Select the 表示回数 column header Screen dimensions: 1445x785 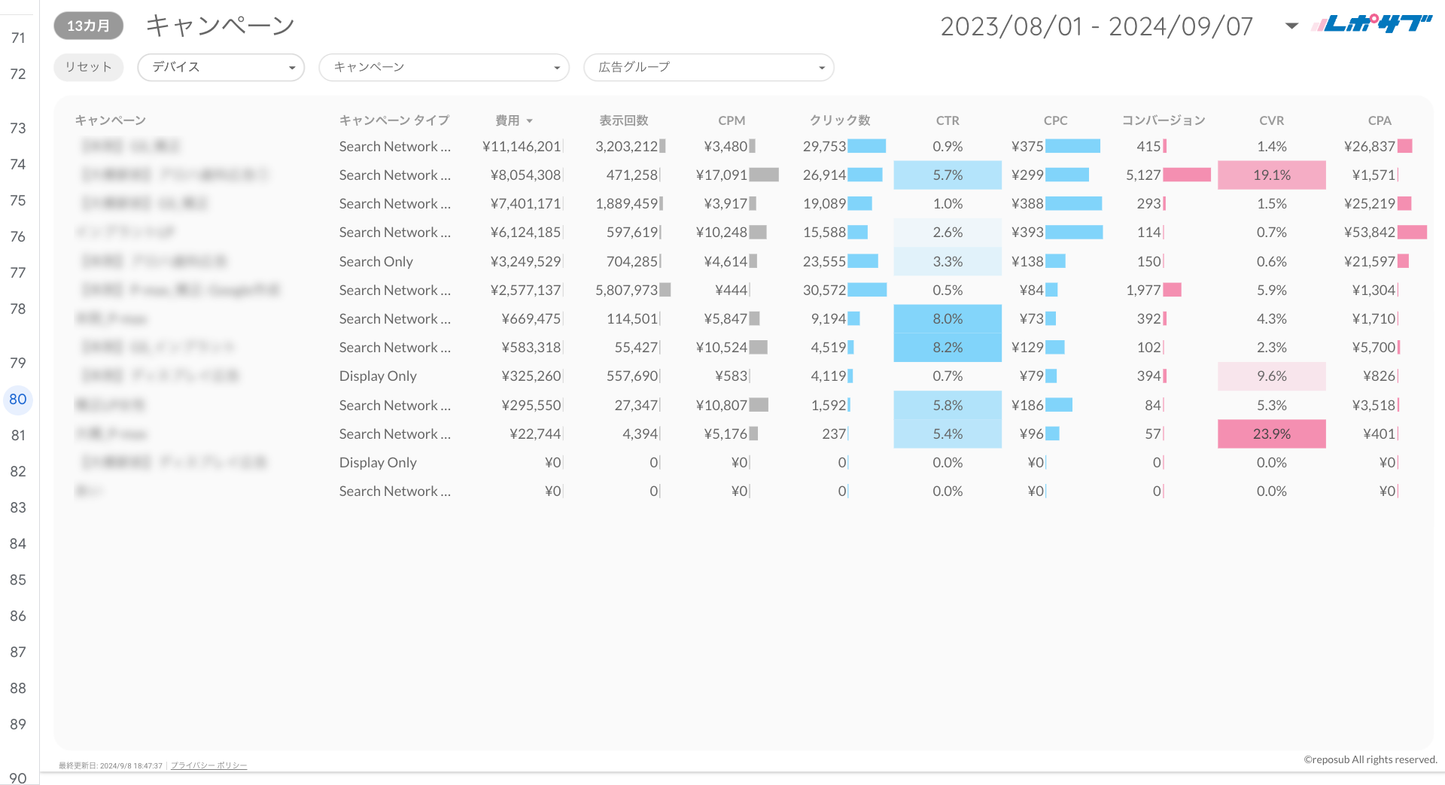click(624, 120)
